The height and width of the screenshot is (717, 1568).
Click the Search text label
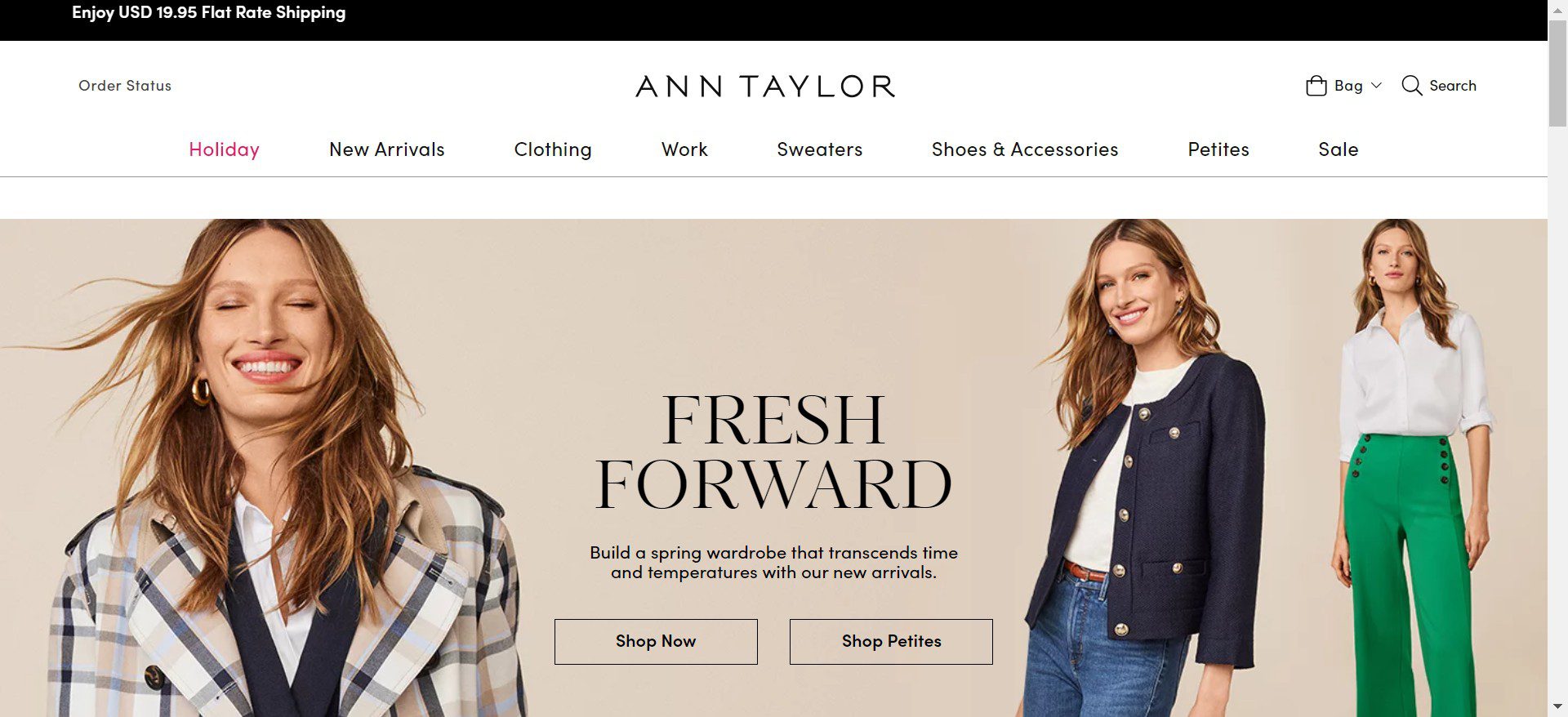pyautogui.click(x=1452, y=86)
